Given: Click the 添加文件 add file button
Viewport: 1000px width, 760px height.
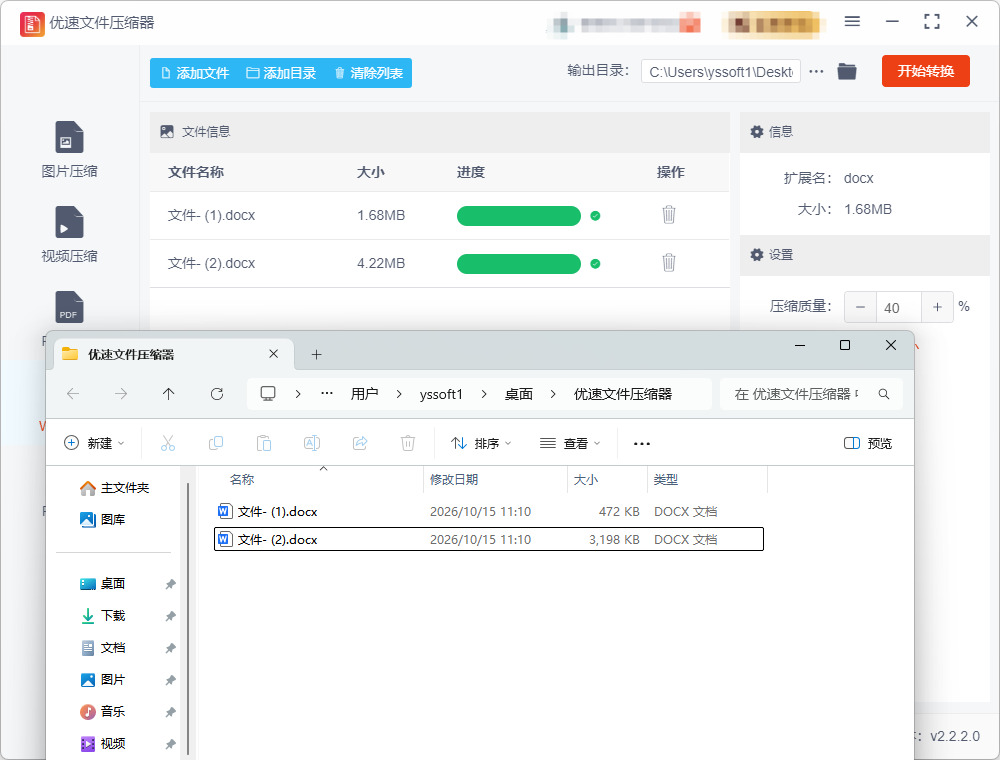Looking at the screenshot, I should tap(195, 73).
